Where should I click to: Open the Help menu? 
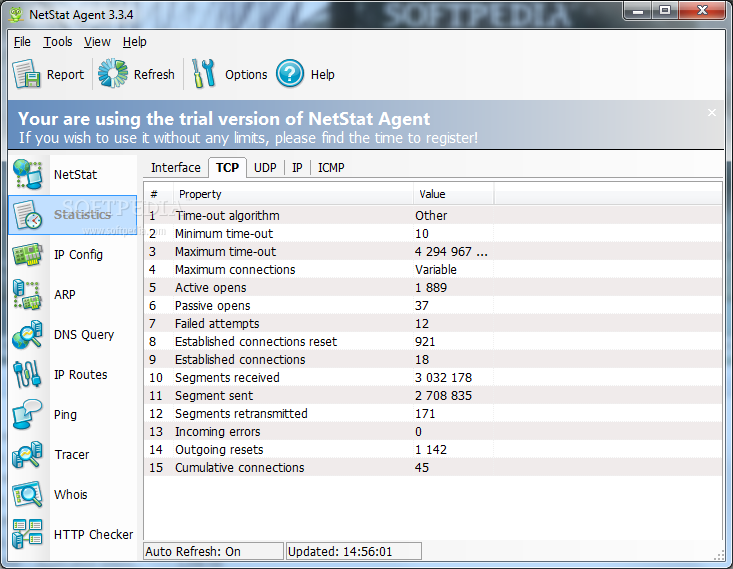[135, 42]
